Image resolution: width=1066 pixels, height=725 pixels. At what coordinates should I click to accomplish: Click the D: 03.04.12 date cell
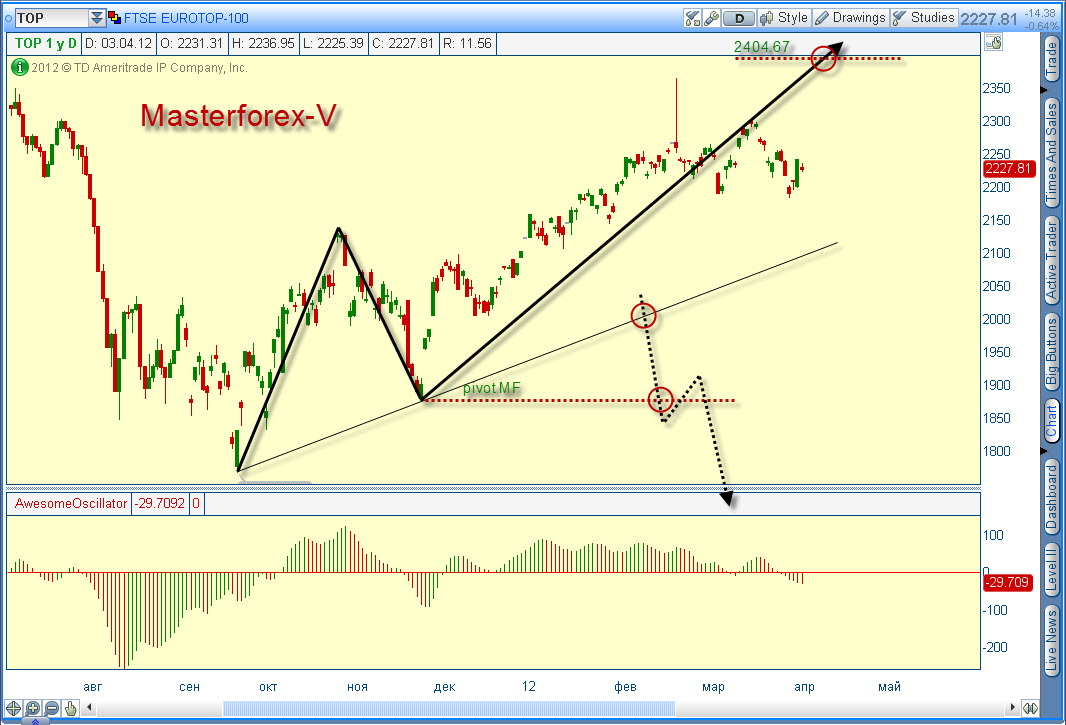click(x=118, y=44)
